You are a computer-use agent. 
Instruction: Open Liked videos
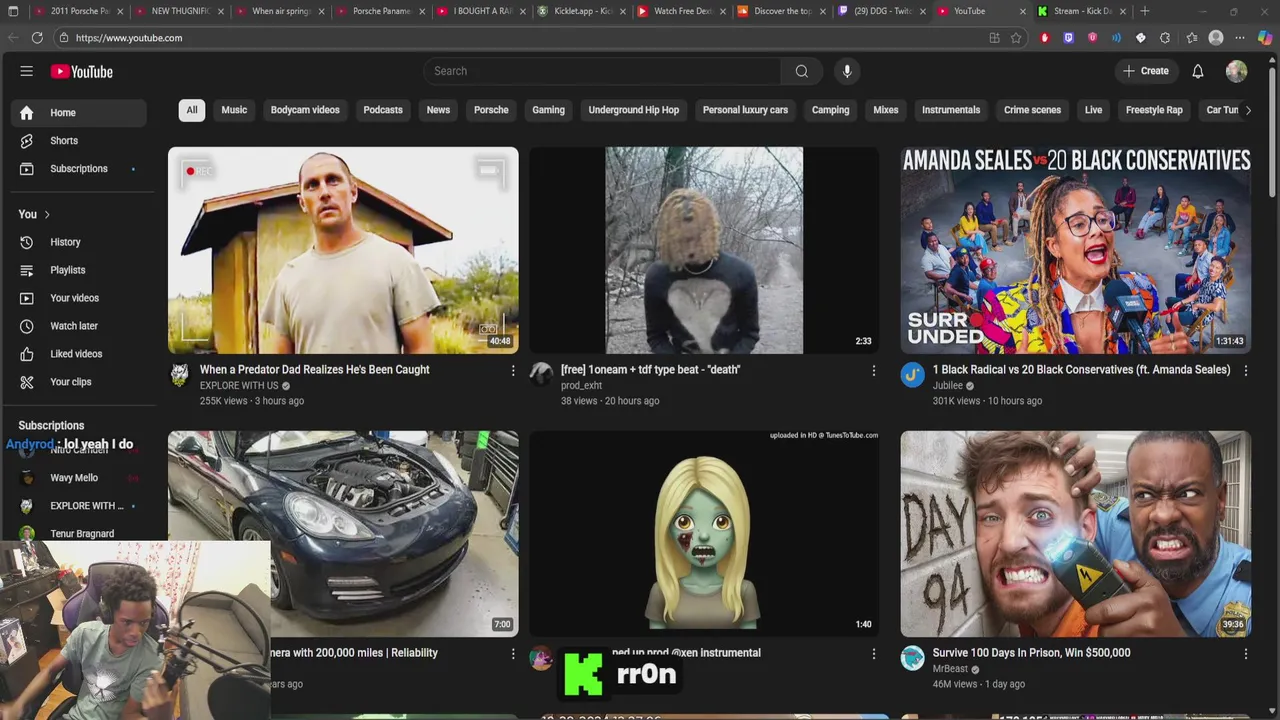tap(78, 354)
